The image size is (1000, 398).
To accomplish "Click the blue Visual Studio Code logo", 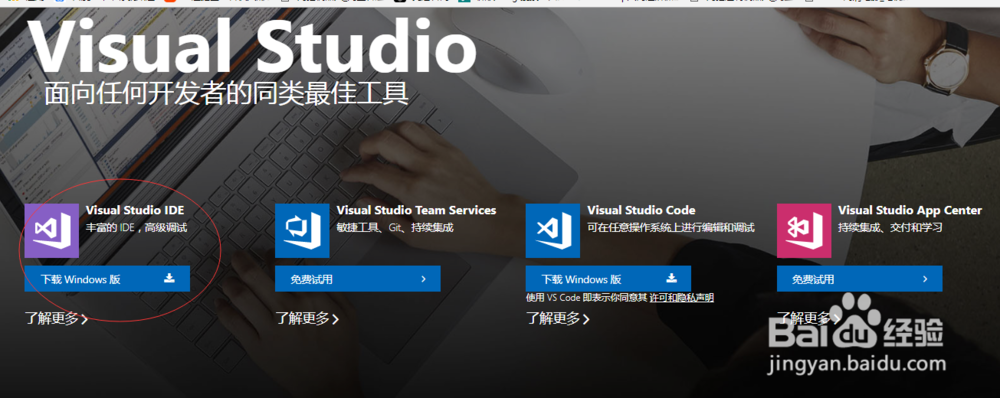I will (x=553, y=231).
